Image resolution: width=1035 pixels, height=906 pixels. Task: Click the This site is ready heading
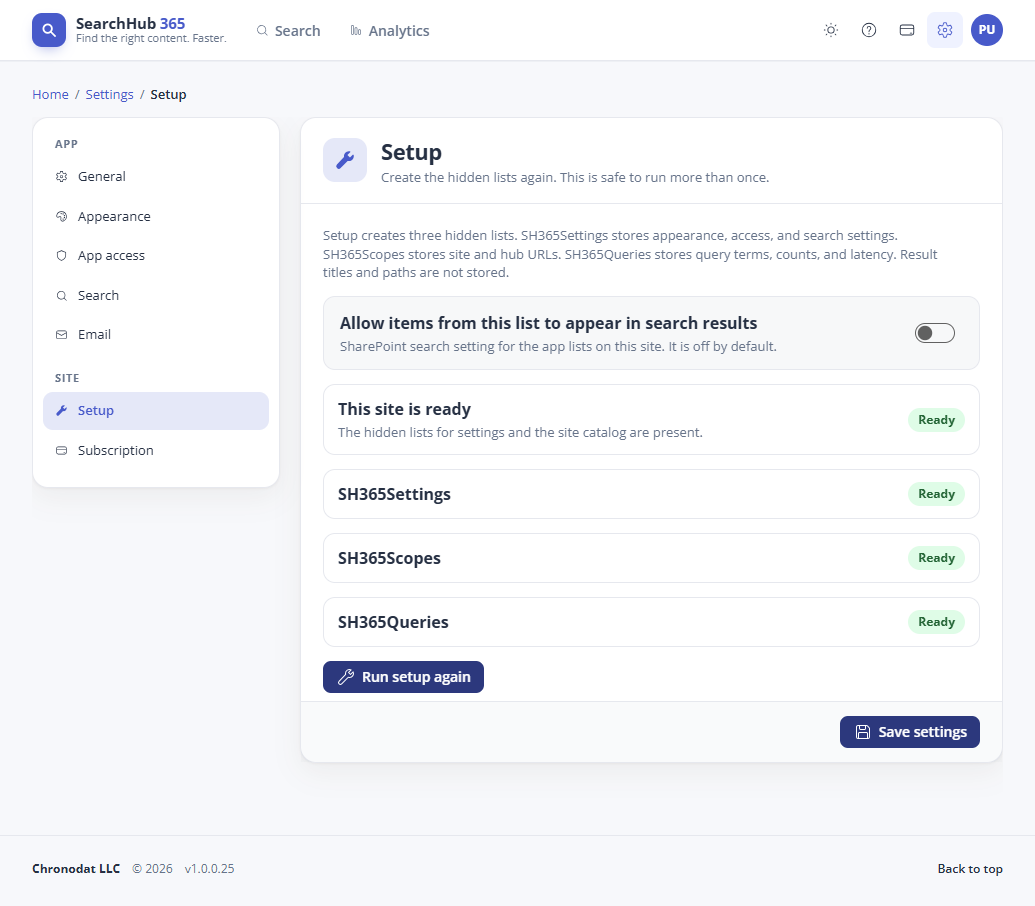(x=404, y=409)
